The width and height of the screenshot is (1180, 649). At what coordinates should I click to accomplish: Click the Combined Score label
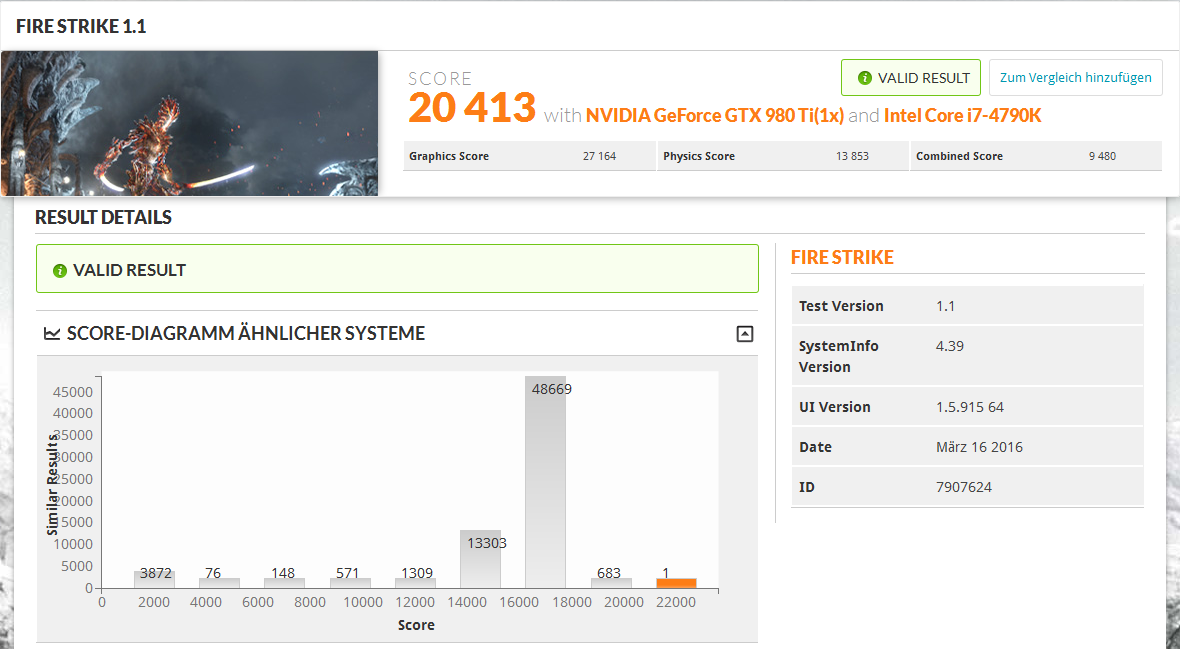click(959, 156)
